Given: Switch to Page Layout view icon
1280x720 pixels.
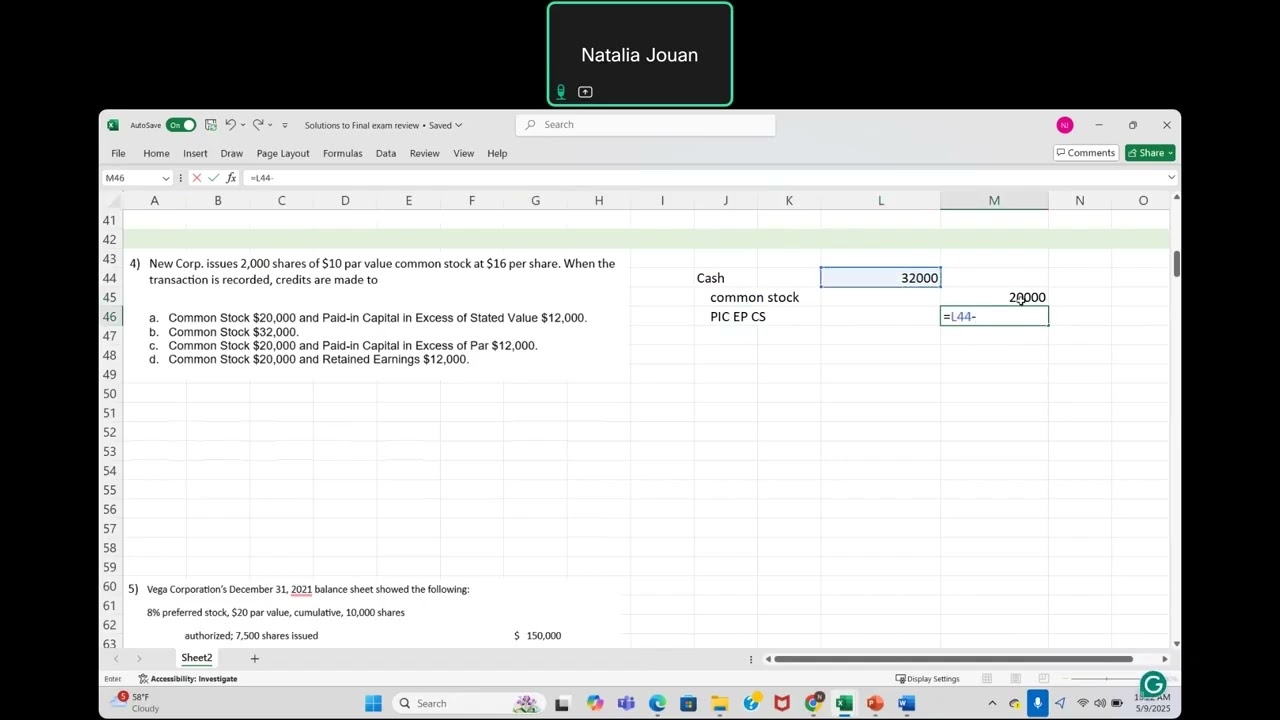Looking at the screenshot, I should pyautogui.click(x=1015, y=679).
